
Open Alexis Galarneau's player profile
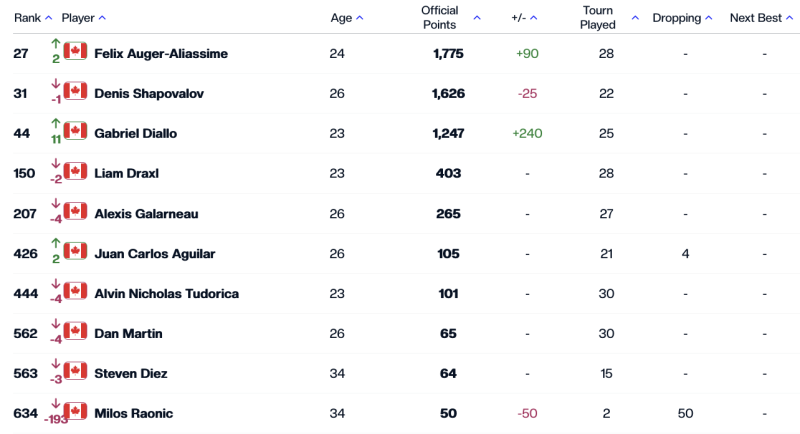point(146,214)
